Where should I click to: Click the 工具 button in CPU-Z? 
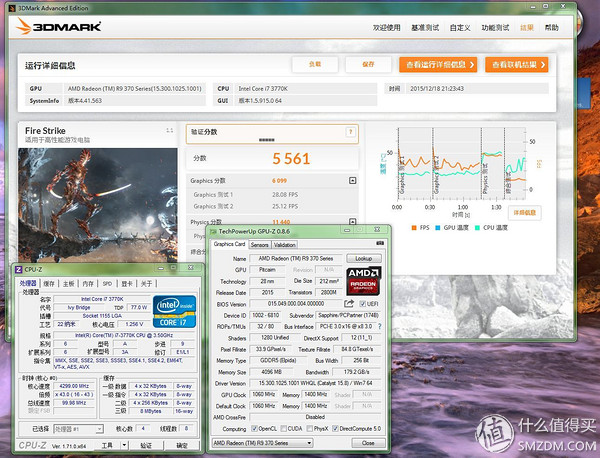click(x=107, y=445)
